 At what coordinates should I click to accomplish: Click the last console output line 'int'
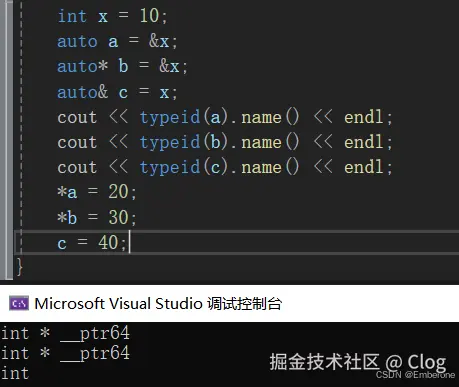(x=15, y=373)
